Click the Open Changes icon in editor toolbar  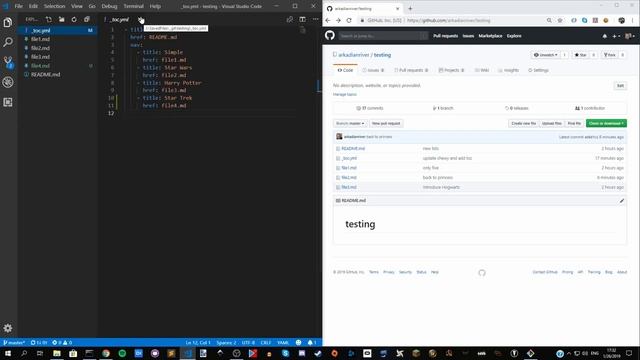[289, 19]
